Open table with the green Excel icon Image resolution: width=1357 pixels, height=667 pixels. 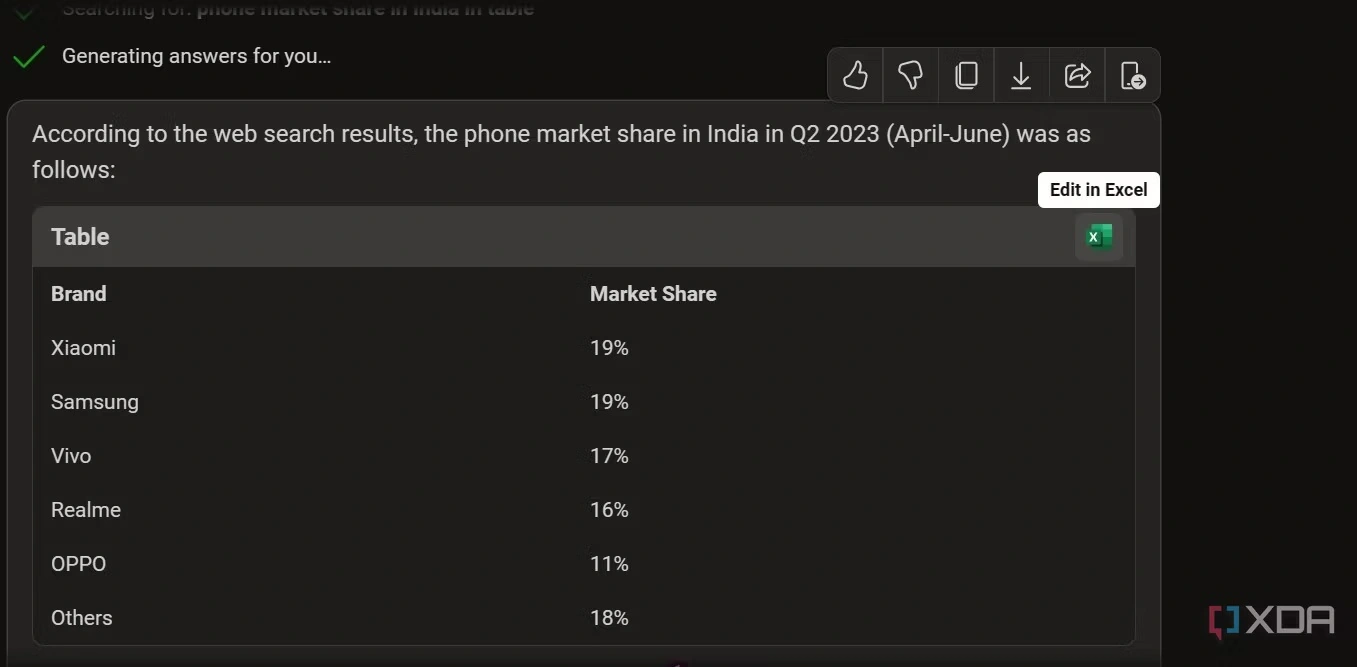point(1099,237)
